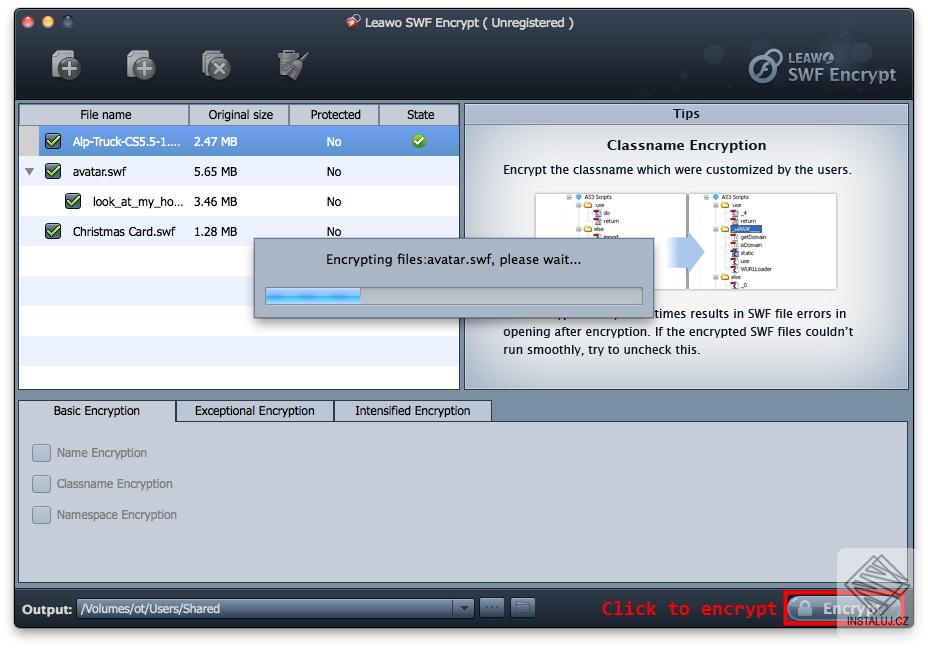
Task: Sort by State column header
Action: (x=420, y=115)
